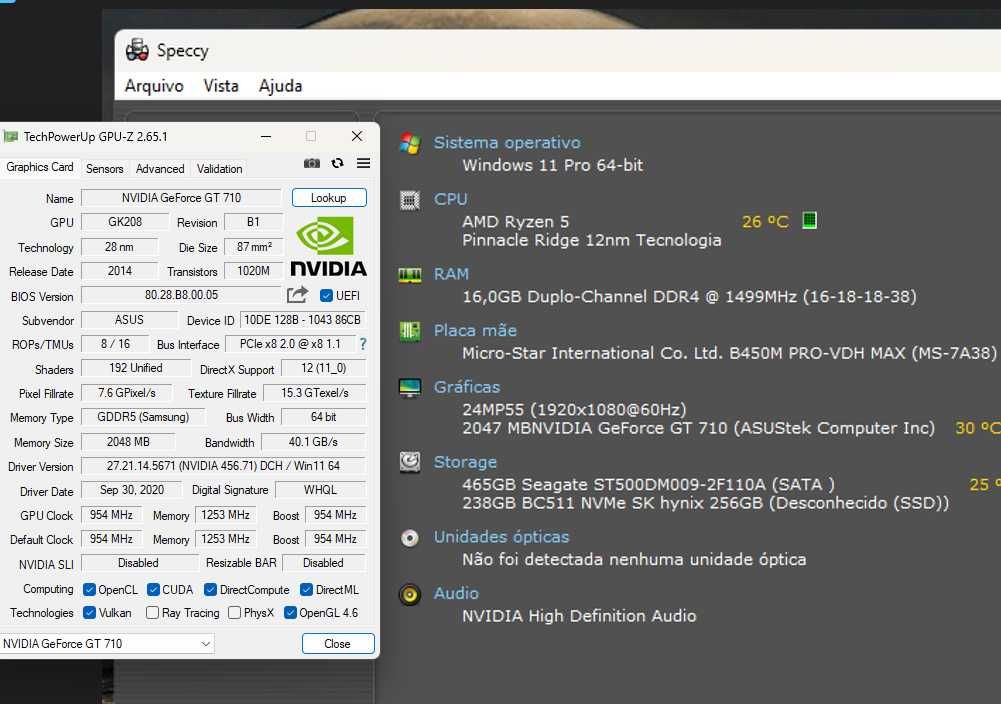Open the Placa mãe section link
The width and height of the screenshot is (1001, 704).
(x=475, y=331)
